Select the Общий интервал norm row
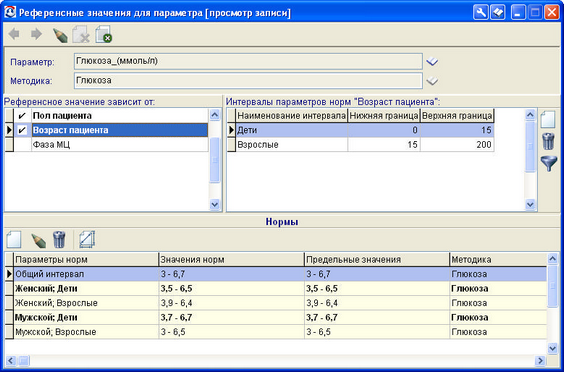Screen dimensions: 564x372 276,274
